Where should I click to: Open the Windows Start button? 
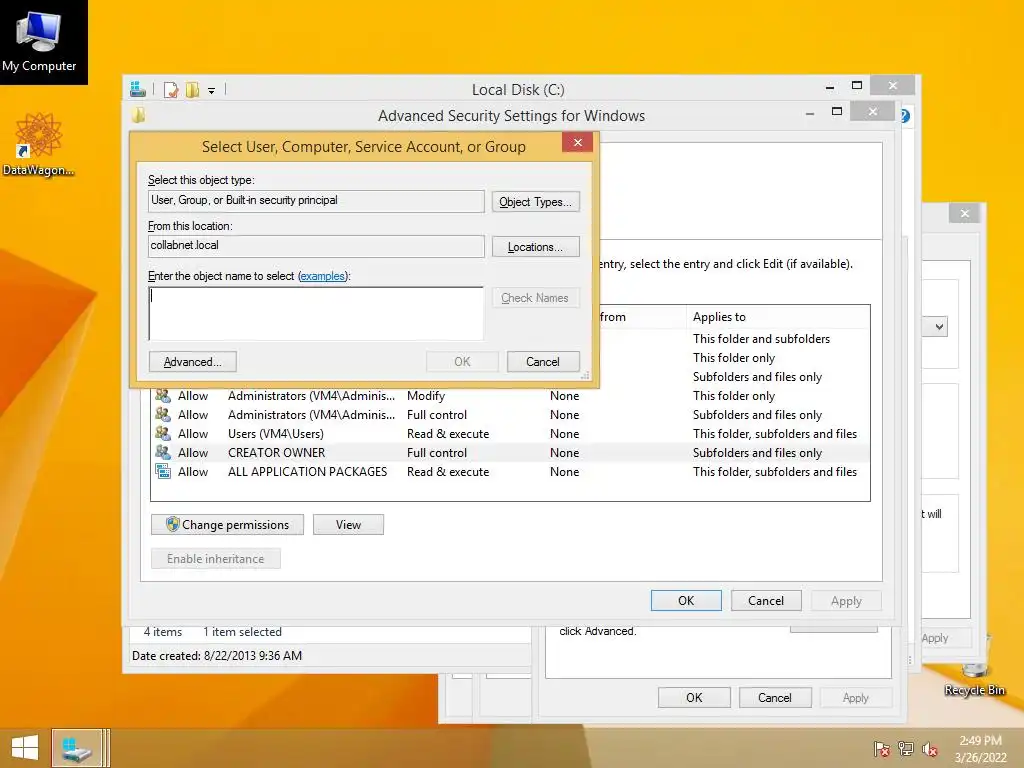pyautogui.click(x=25, y=747)
